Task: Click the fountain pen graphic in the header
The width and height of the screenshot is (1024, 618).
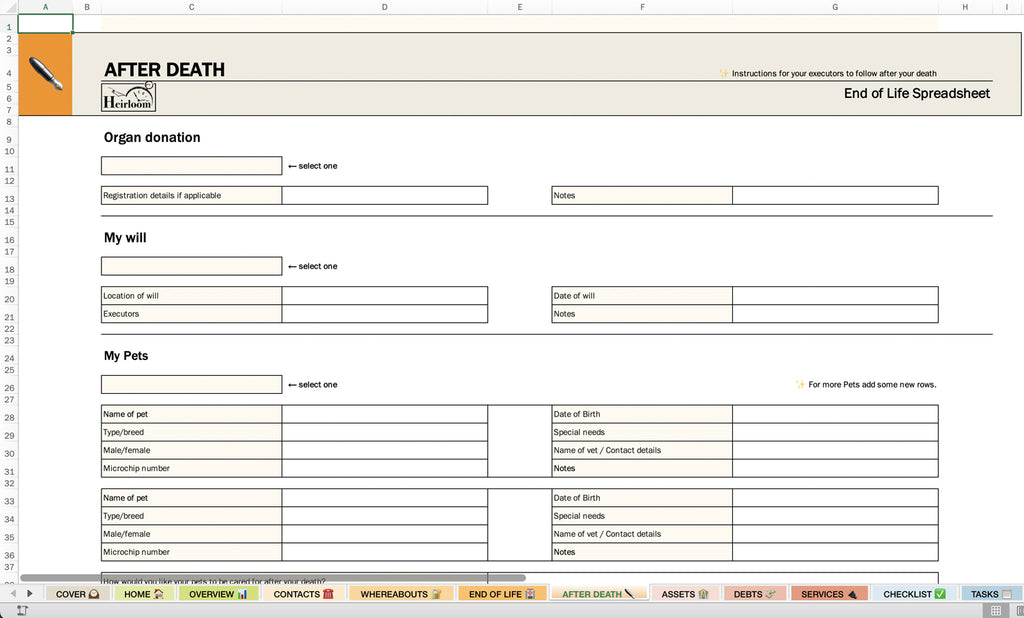Action: pyautogui.click(x=45, y=75)
